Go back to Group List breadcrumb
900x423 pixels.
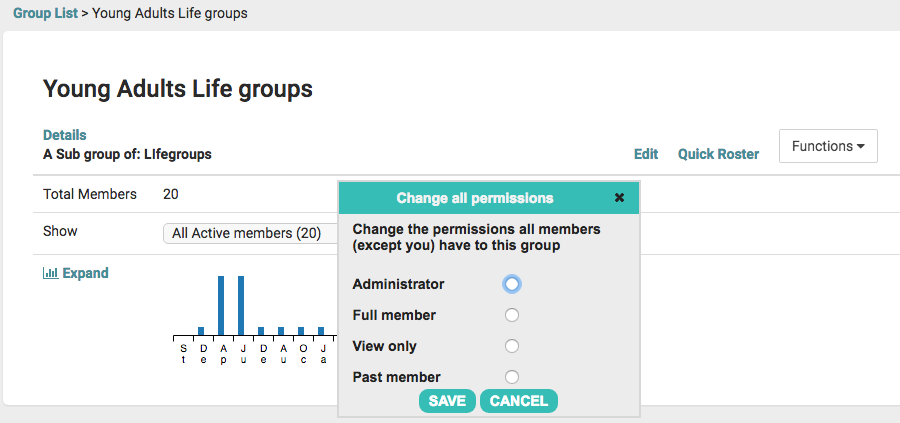coord(45,13)
